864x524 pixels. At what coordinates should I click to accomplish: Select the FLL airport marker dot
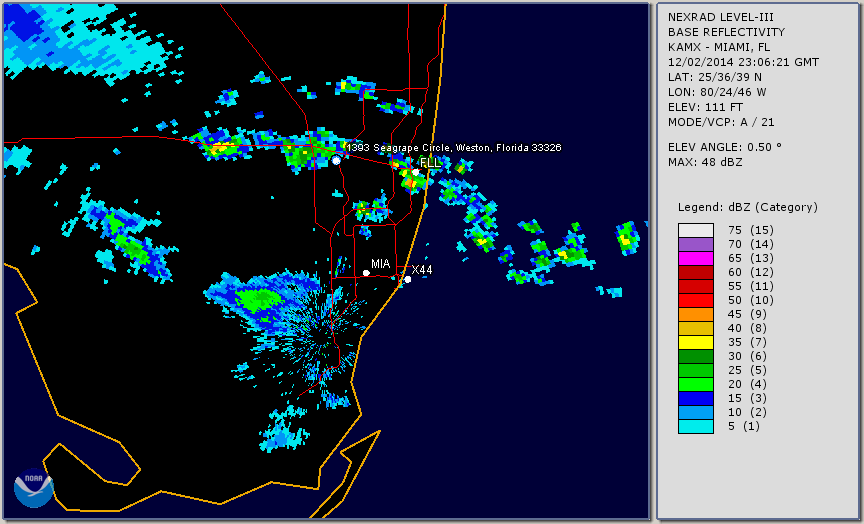[415, 172]
